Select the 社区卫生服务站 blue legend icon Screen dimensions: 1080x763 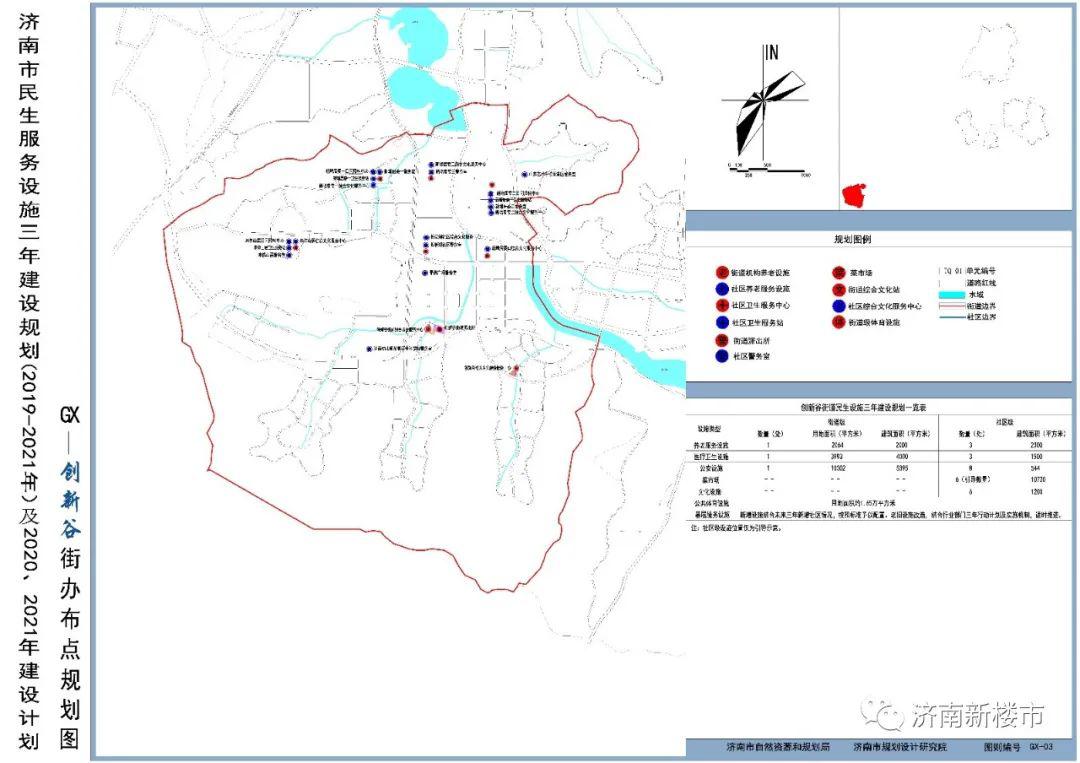click(x=722, y=323)
